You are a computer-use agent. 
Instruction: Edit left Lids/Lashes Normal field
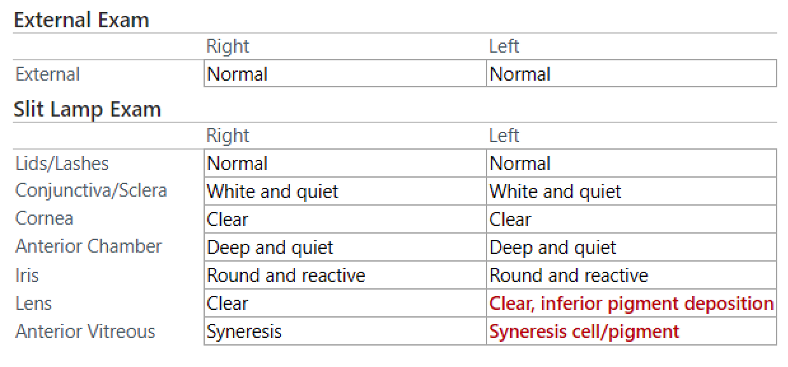pyautogui.click(x=632, y=163)
